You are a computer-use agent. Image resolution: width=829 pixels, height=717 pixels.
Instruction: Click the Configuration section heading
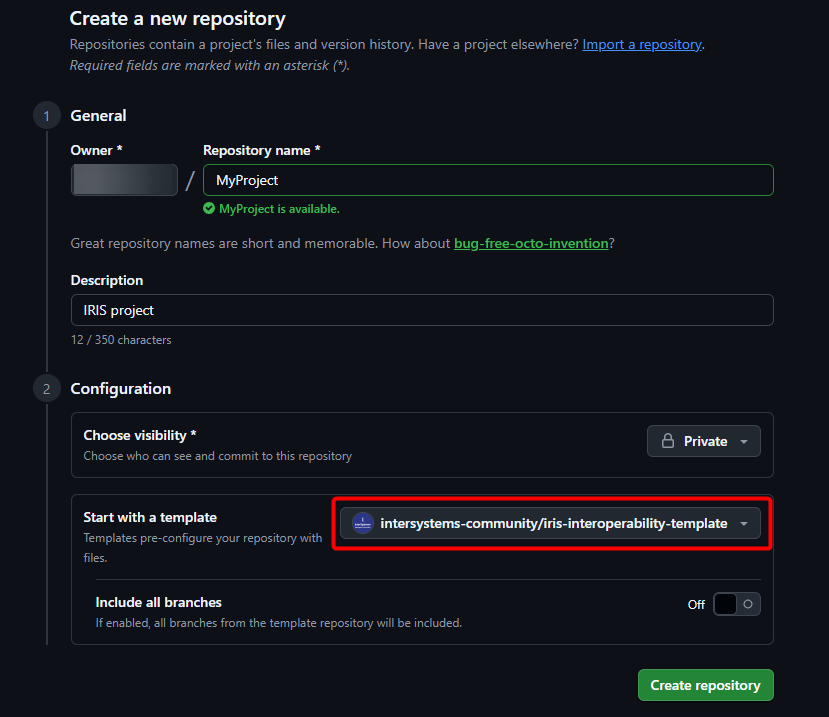(120, 388)
